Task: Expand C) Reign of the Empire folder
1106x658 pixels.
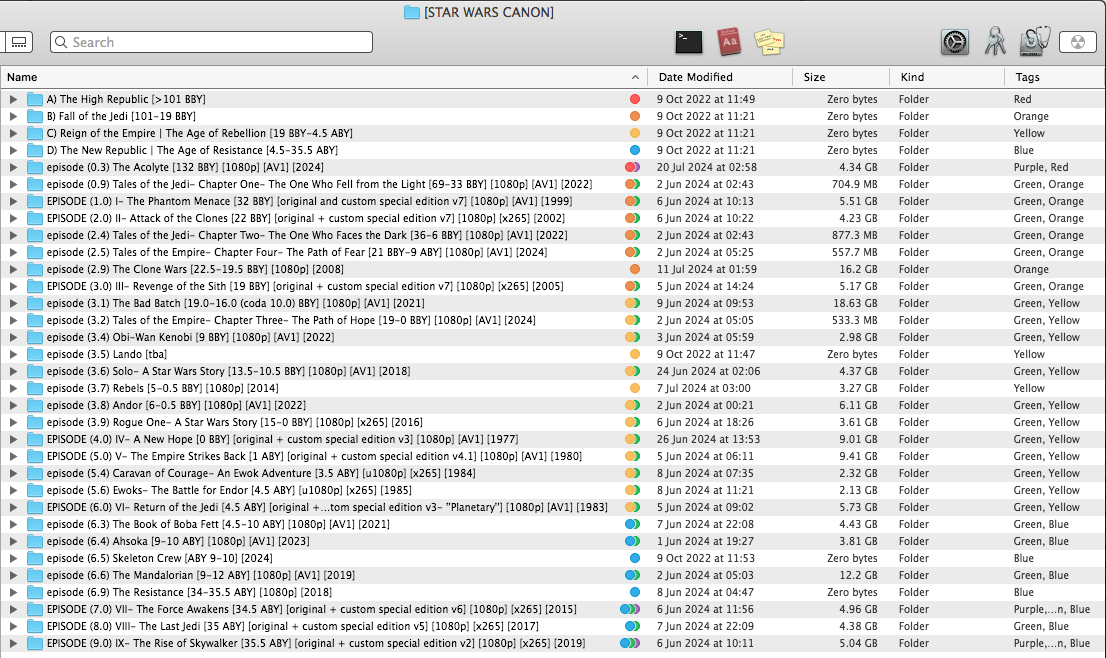Action: 13,133
